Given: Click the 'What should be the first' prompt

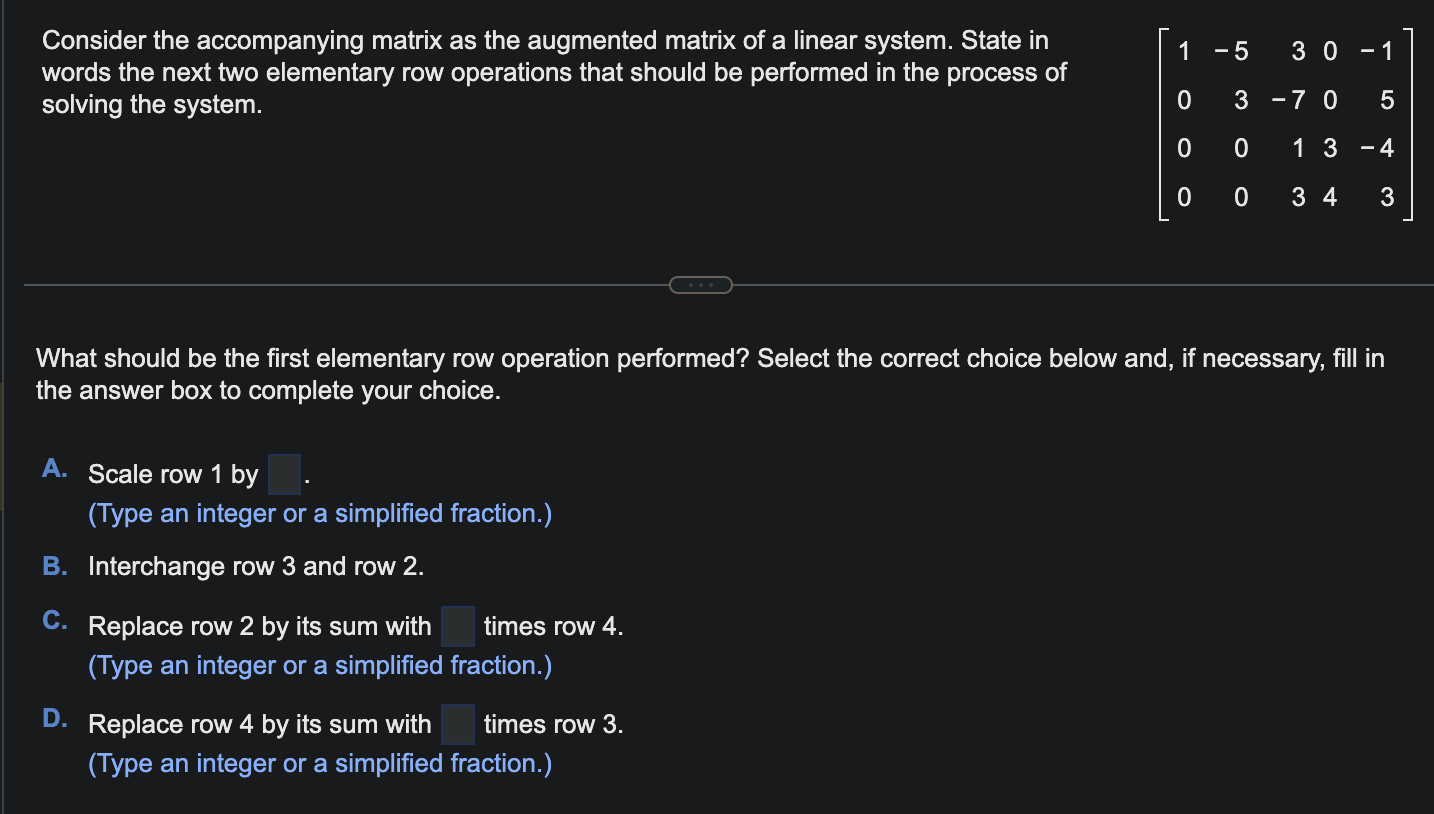Looking at the screenshot, I should tap(700, 374).
